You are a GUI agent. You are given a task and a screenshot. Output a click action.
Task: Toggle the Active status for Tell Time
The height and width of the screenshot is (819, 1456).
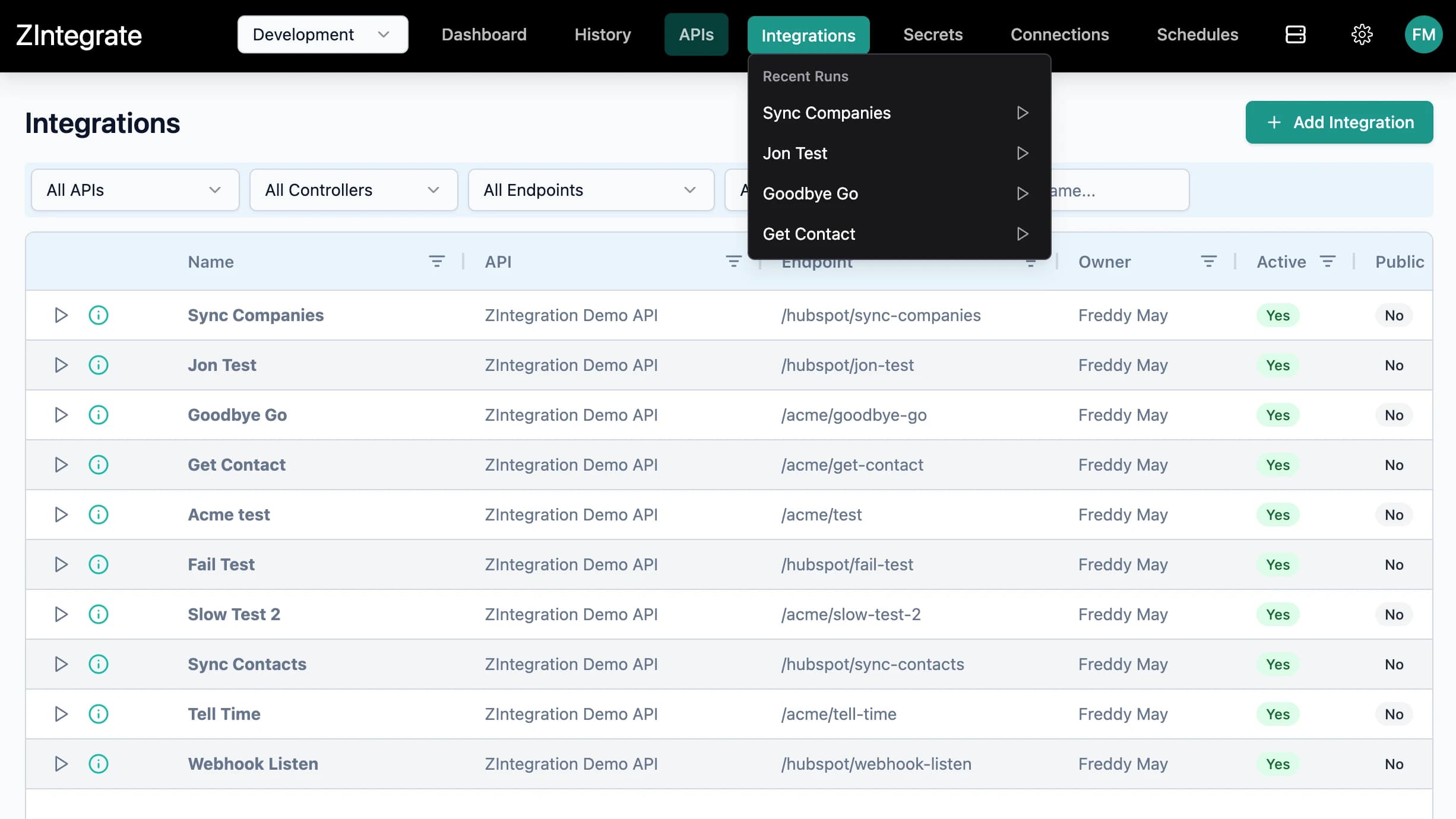point(1278,714)
